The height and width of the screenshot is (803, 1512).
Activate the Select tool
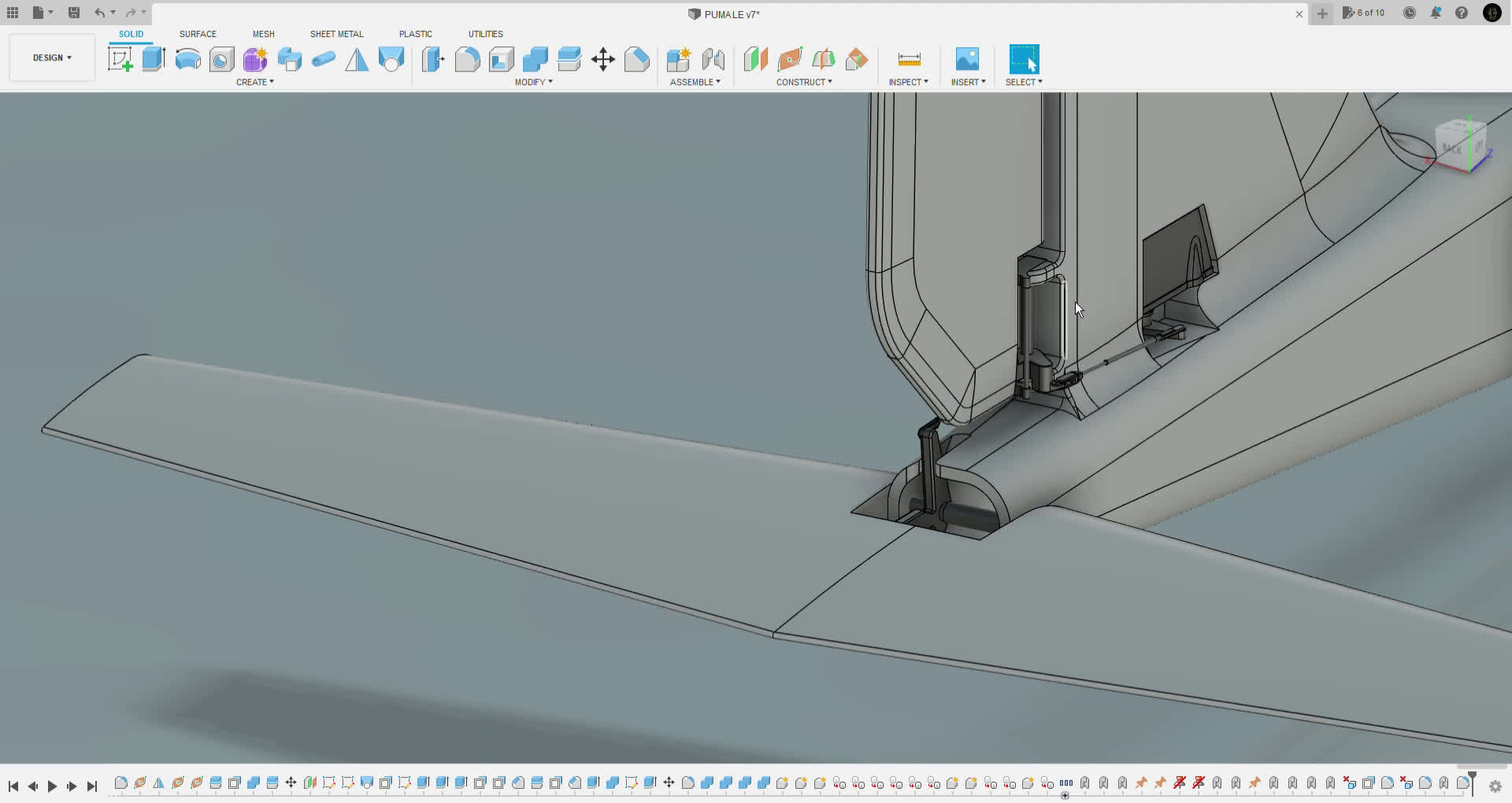[1023, 59]
